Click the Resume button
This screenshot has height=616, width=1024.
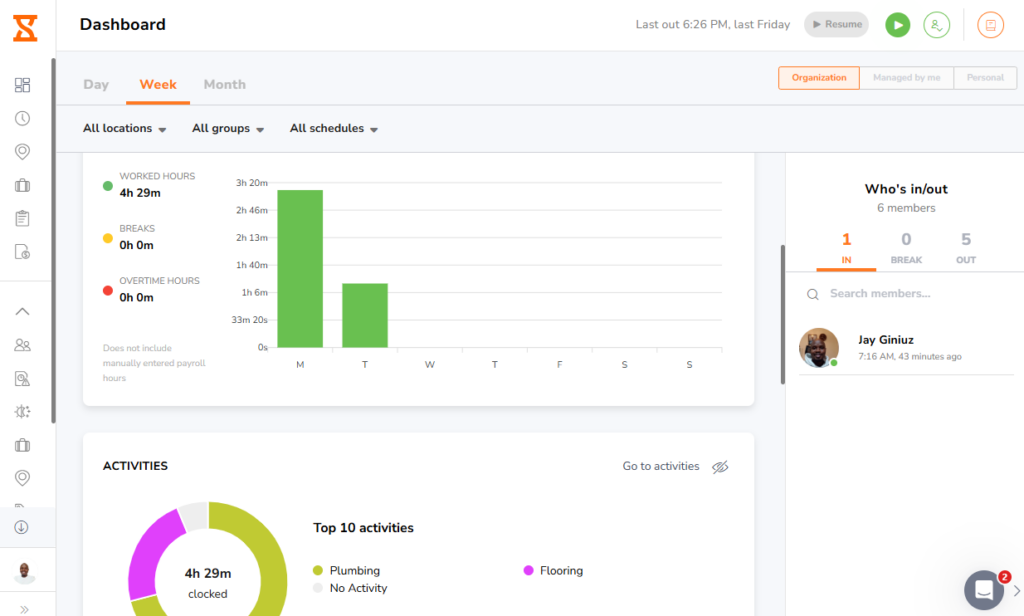pyautogui.click(x=836, y=24)
